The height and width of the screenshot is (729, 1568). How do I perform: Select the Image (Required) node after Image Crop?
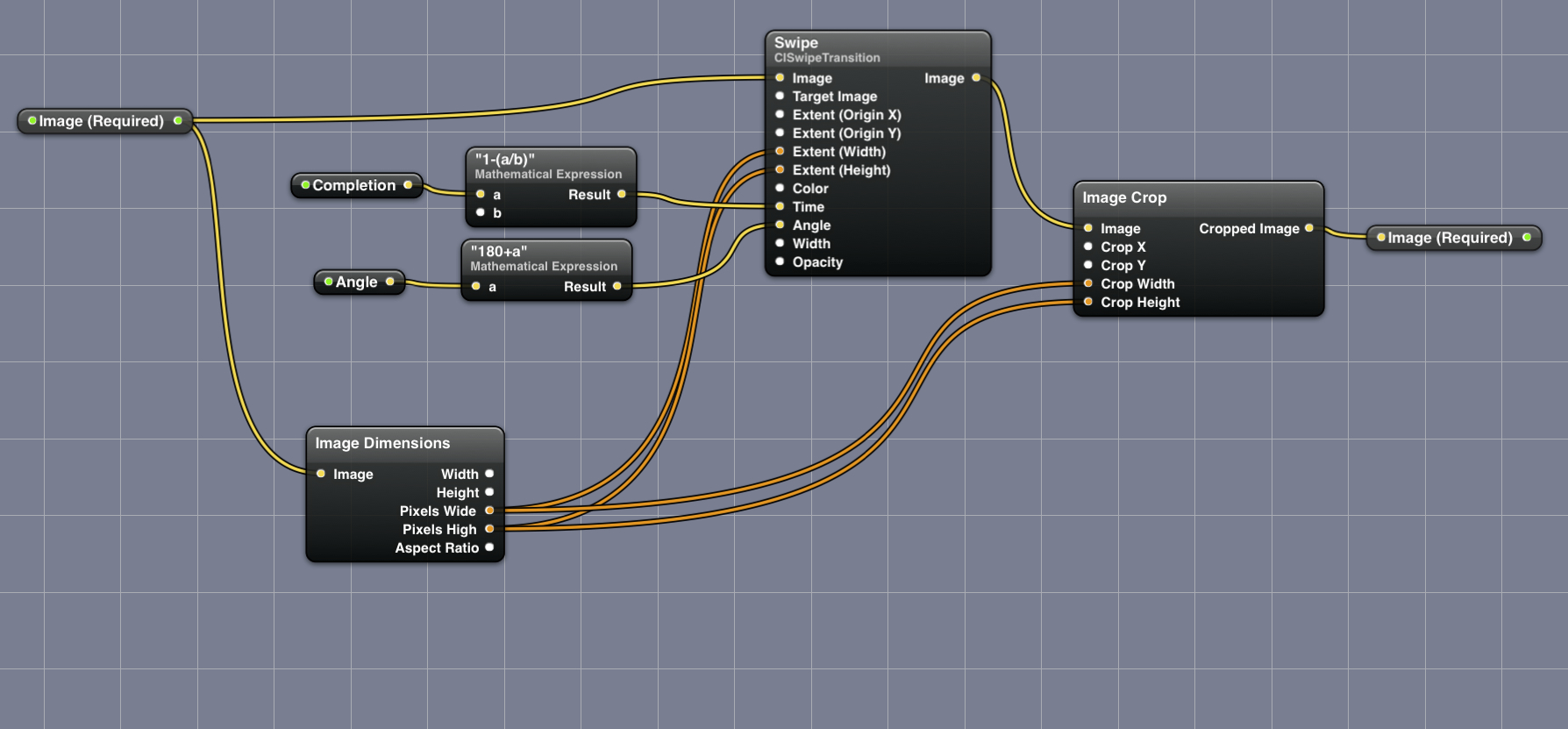coord(1450,238)
